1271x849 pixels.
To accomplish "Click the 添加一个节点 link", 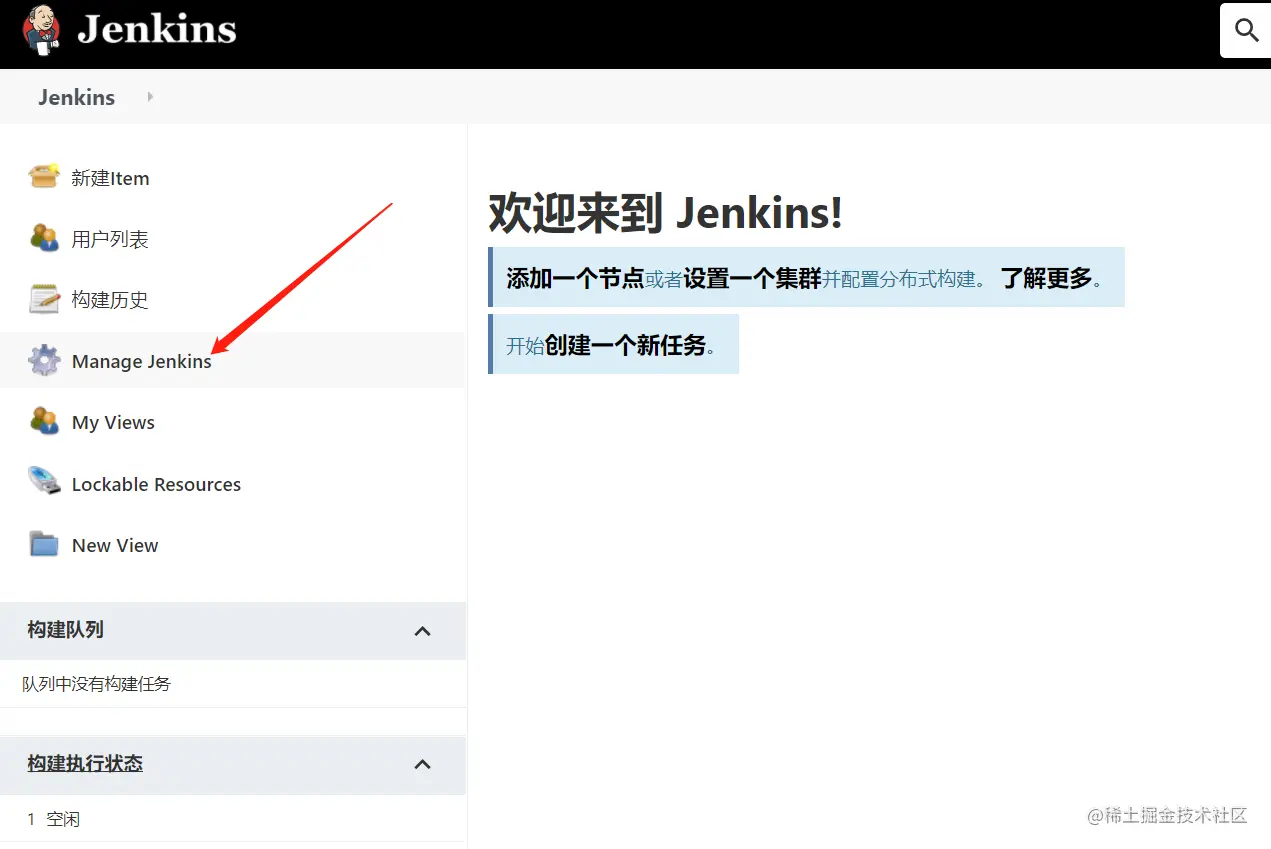I will [575, 278].
